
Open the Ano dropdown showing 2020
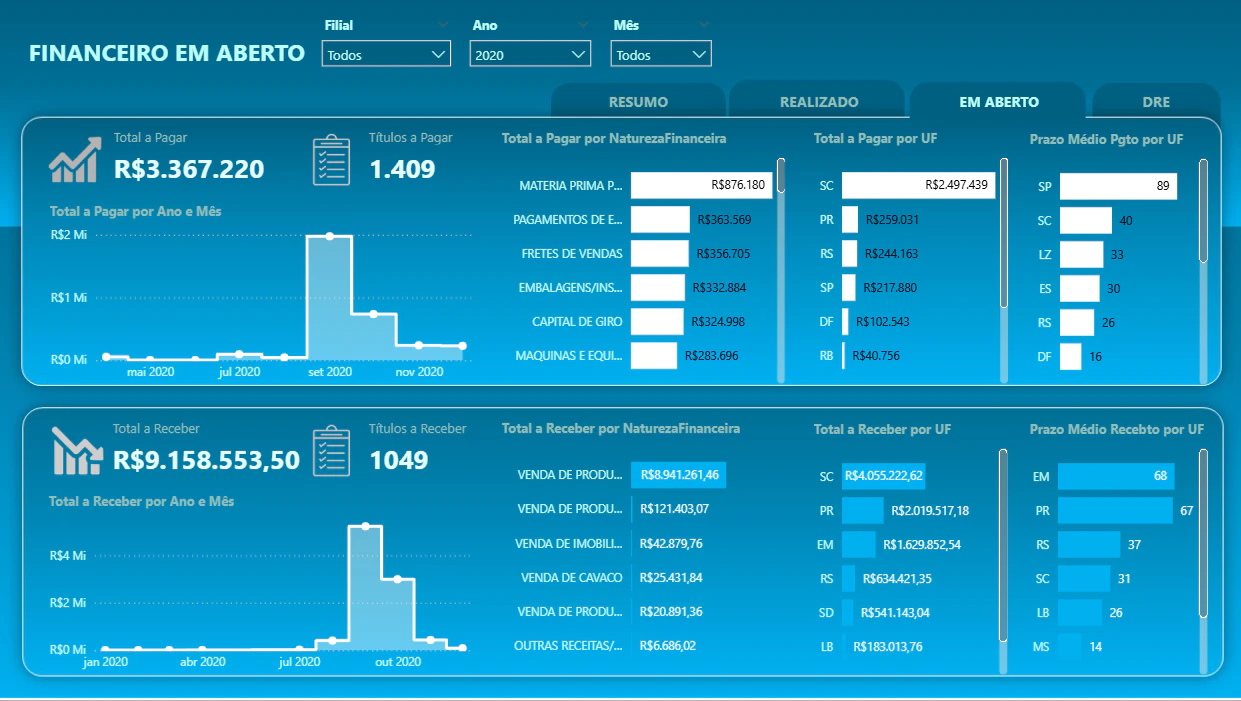coord(531,54)
